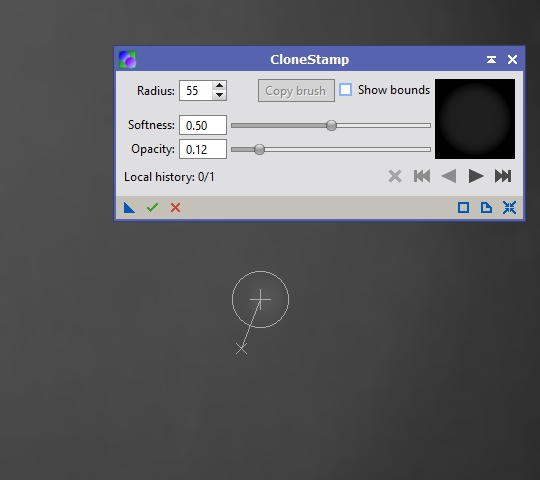Delete local history with gray X

[x=395, y=176]
